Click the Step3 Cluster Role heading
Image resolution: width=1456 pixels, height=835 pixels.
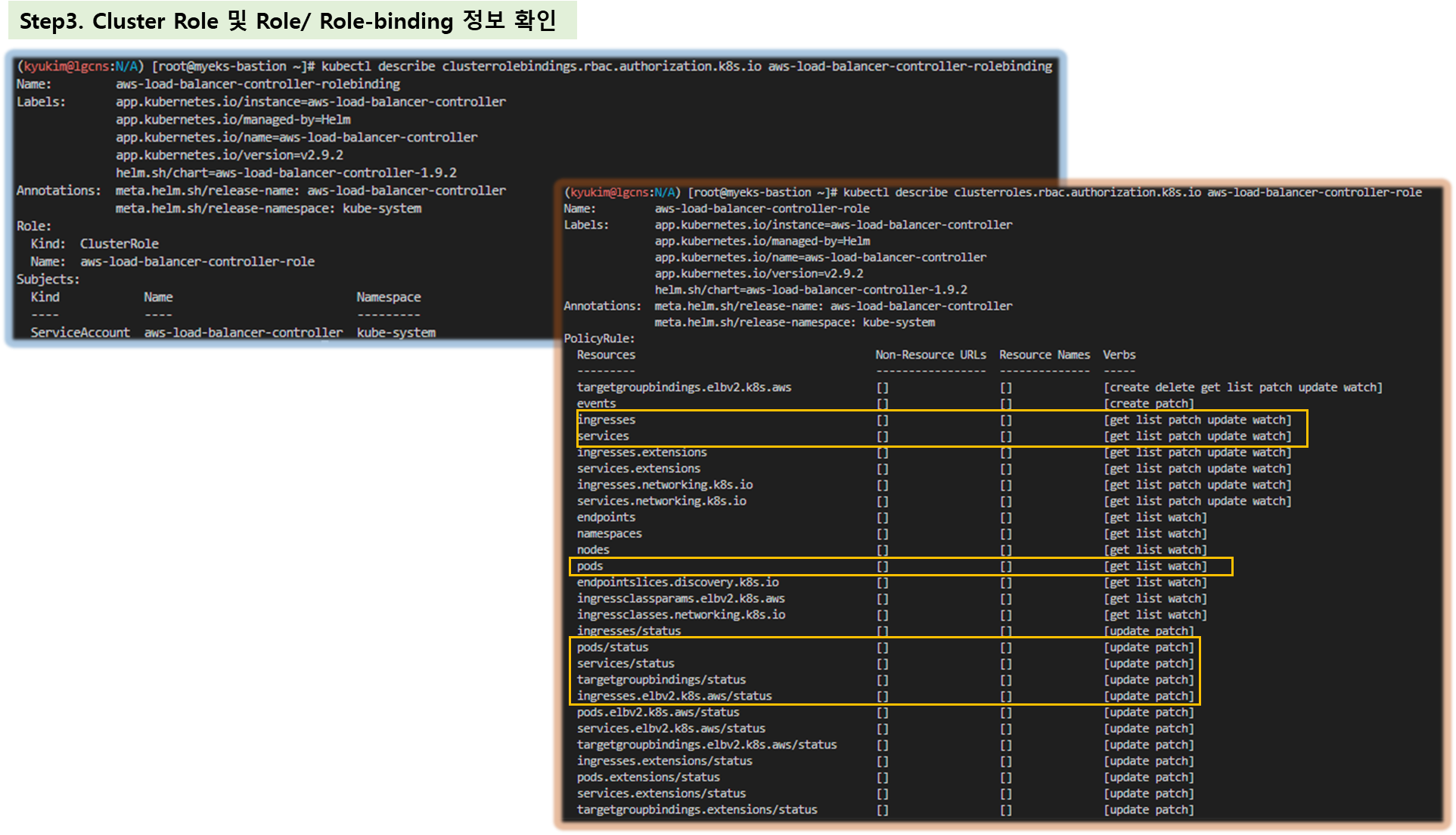click(x=290, y=20)
